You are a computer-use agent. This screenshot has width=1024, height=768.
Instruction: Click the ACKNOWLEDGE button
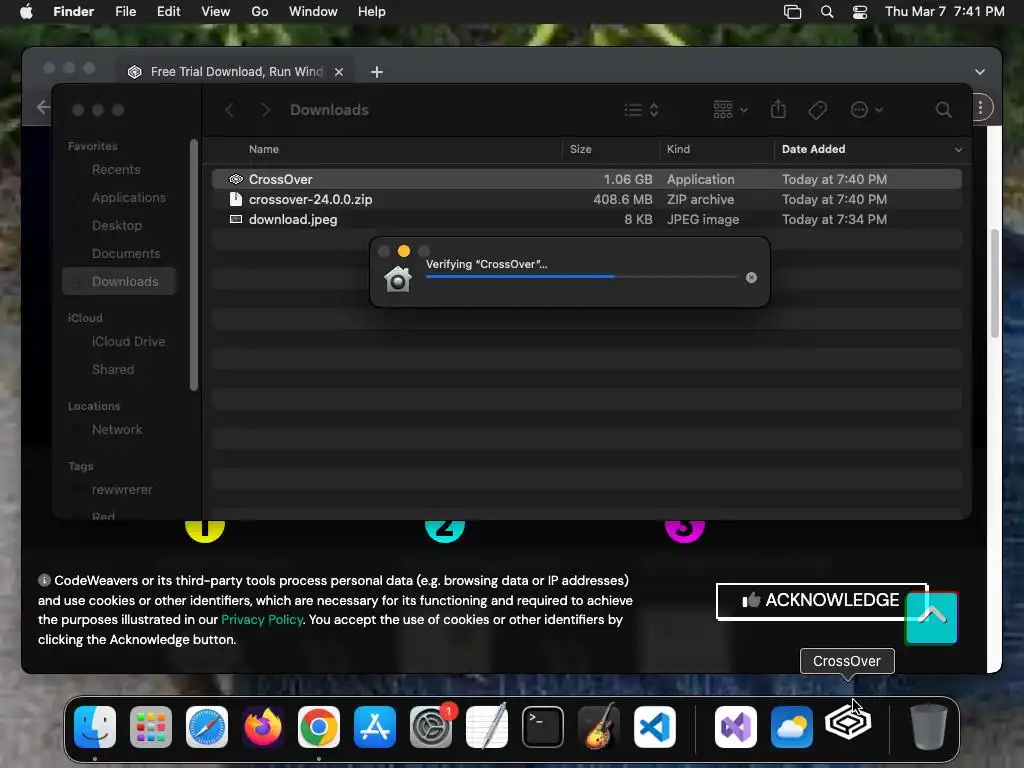(822, 601)
